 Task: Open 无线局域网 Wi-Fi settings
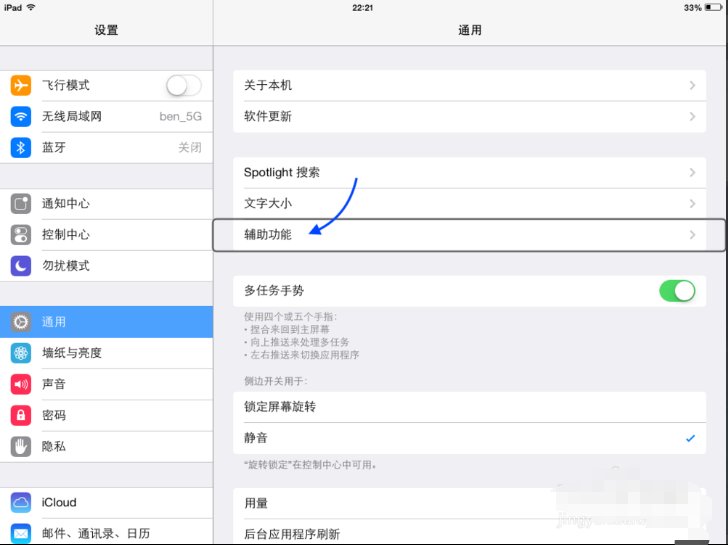pos(106,117)
